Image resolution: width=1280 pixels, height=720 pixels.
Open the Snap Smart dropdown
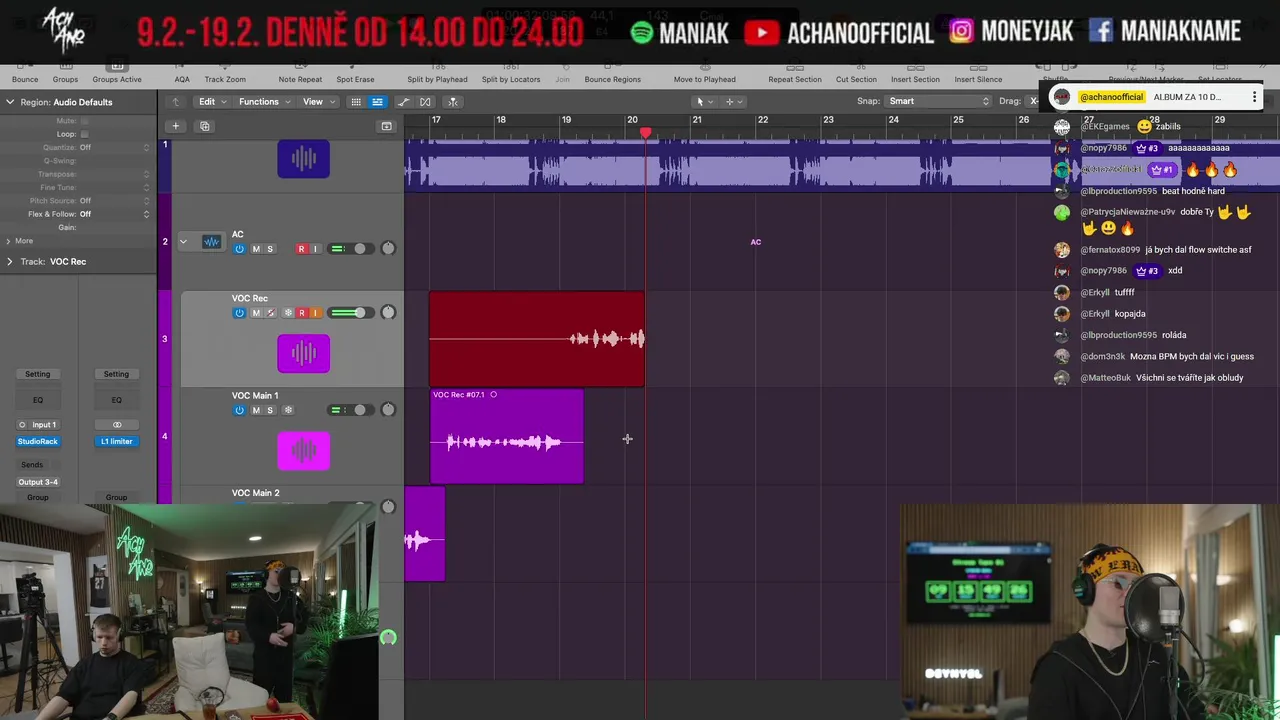(939, 102)
